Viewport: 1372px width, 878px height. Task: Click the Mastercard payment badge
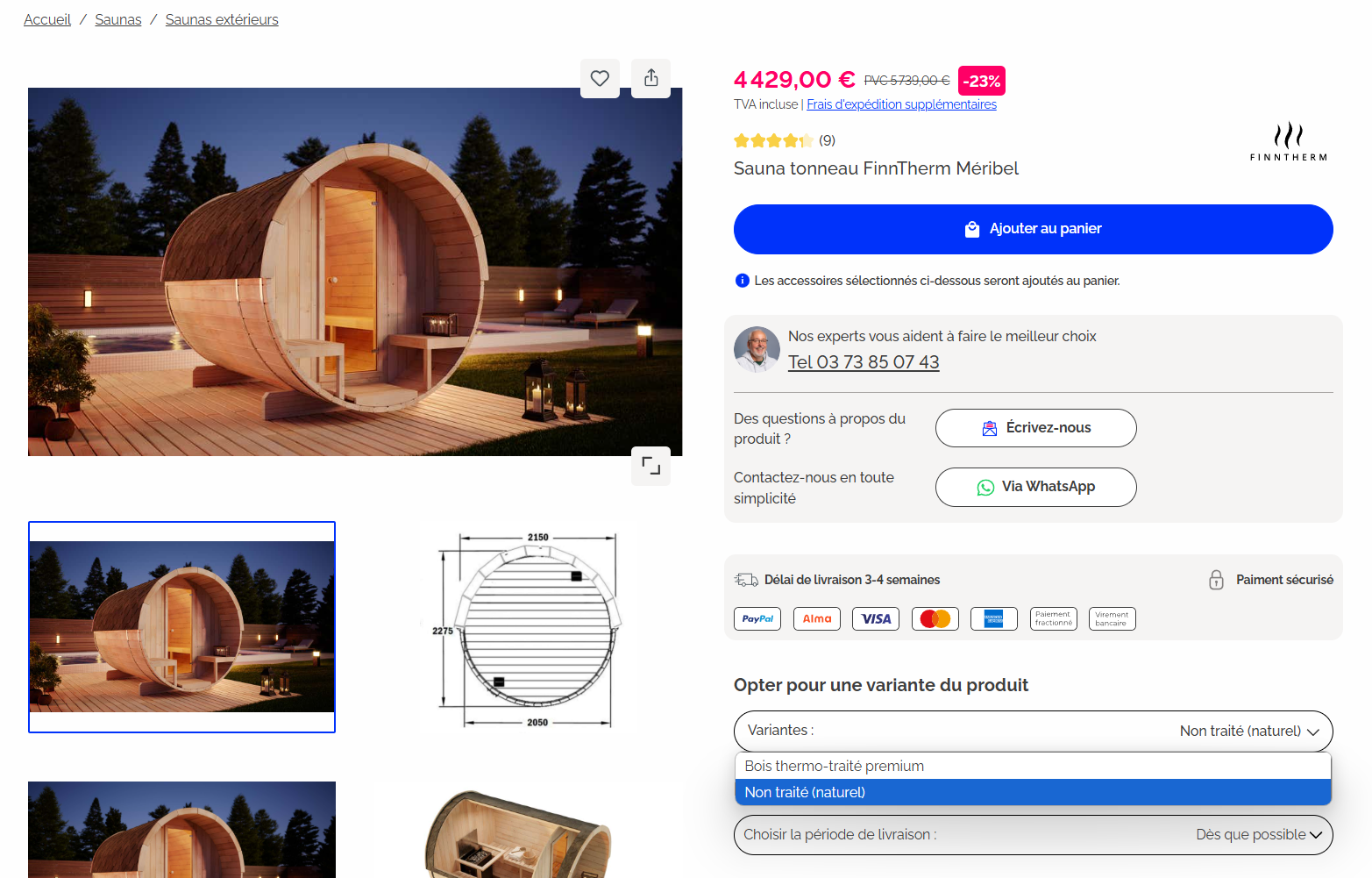(935, 618)
